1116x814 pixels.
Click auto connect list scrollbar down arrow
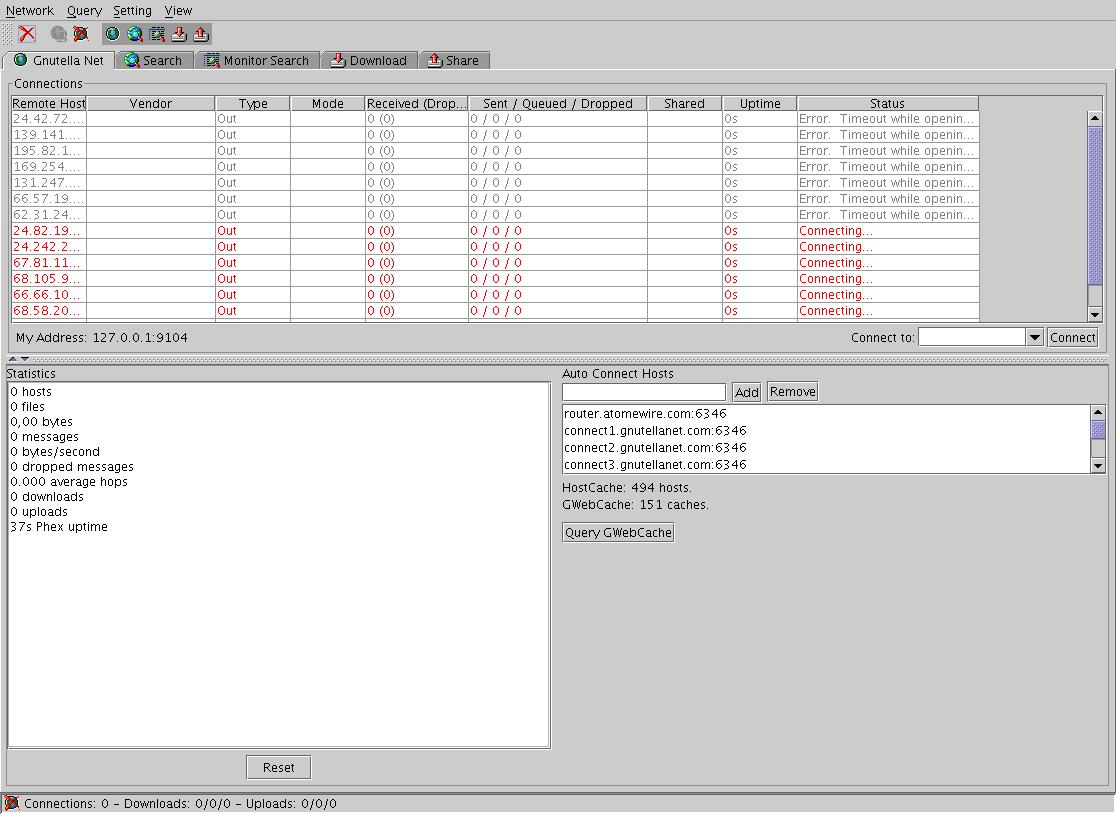[x=1097, y=465]
